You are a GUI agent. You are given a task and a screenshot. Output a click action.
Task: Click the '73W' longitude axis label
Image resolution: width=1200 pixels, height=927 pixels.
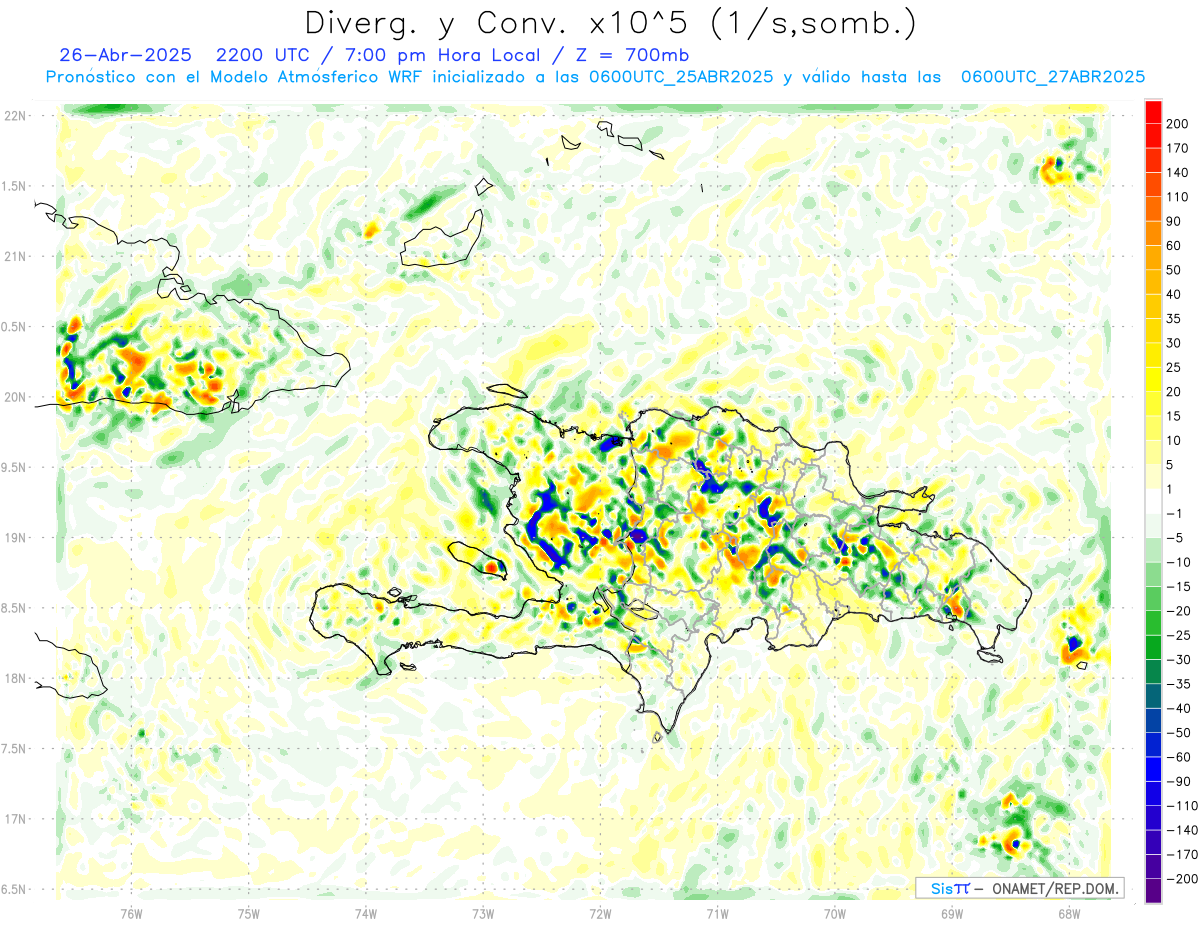483,913
